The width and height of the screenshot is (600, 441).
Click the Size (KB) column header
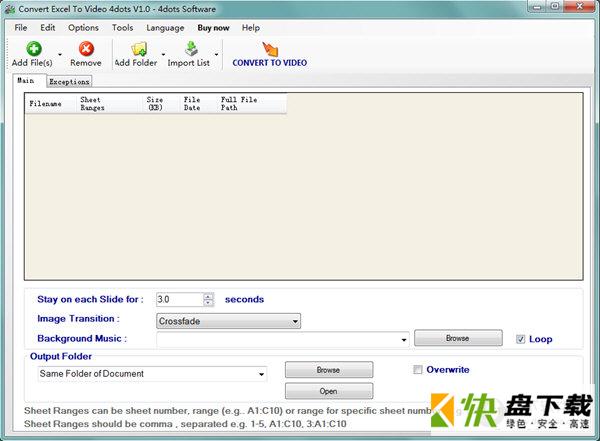point(161,104)
